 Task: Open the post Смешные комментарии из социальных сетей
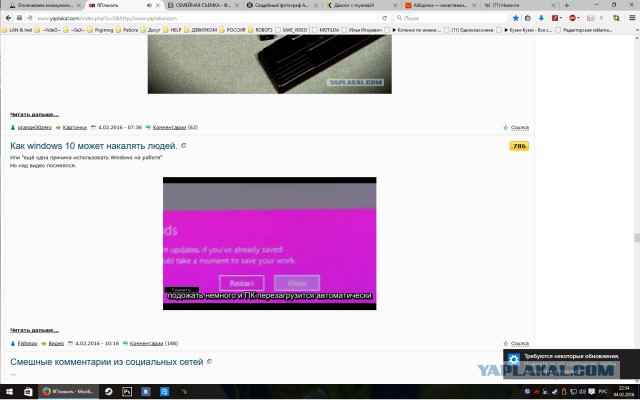click(107, 362)
